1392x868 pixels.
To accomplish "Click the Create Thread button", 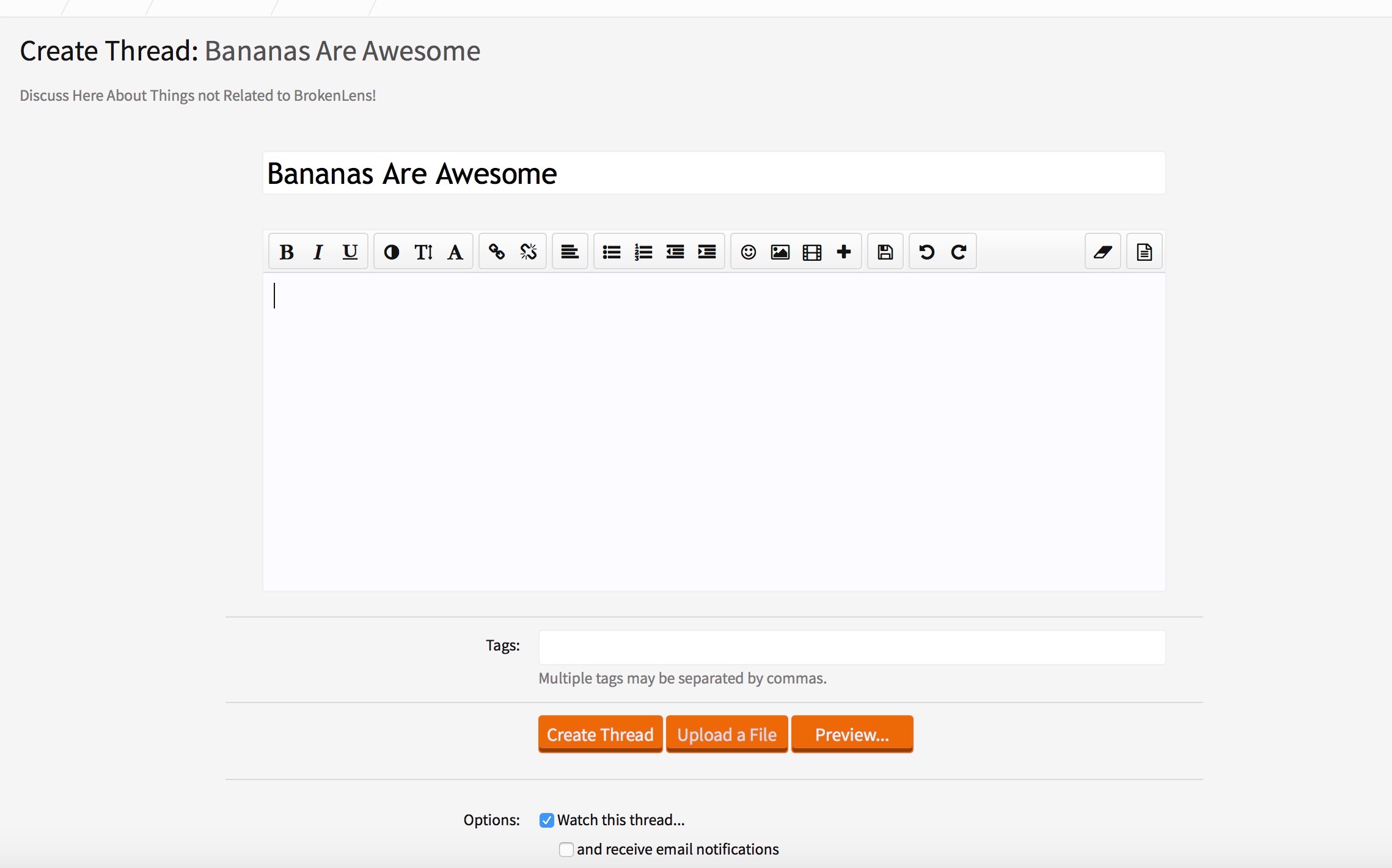I will [600, 734].
